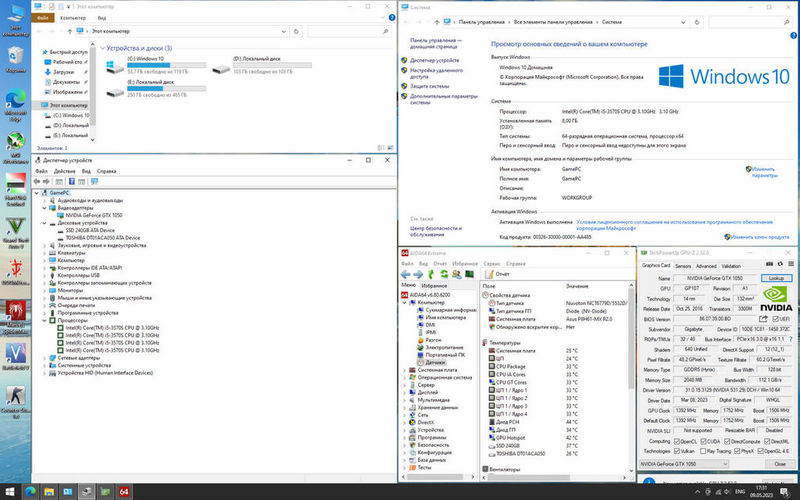Image resolution: width=800 pixels, height=500 pixels.
Task: Click the Explorer address bar refresh icon
Action: (x=296, y=32)
